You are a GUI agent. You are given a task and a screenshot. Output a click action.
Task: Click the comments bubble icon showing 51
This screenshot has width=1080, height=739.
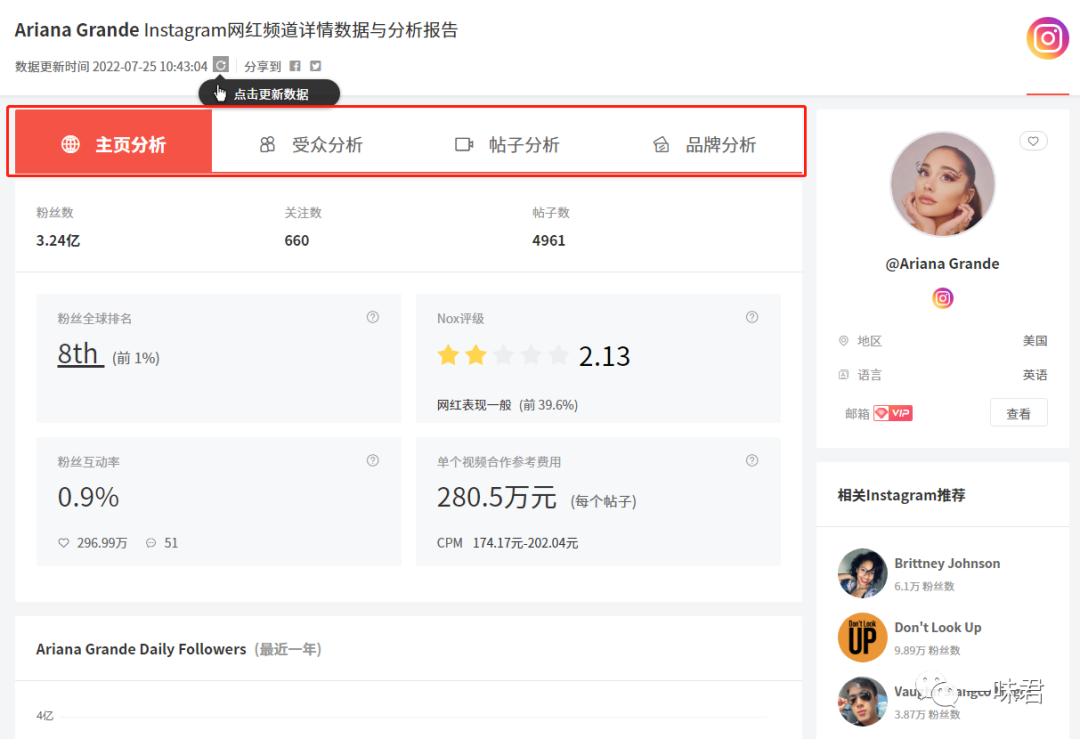[x=151, y=543]
